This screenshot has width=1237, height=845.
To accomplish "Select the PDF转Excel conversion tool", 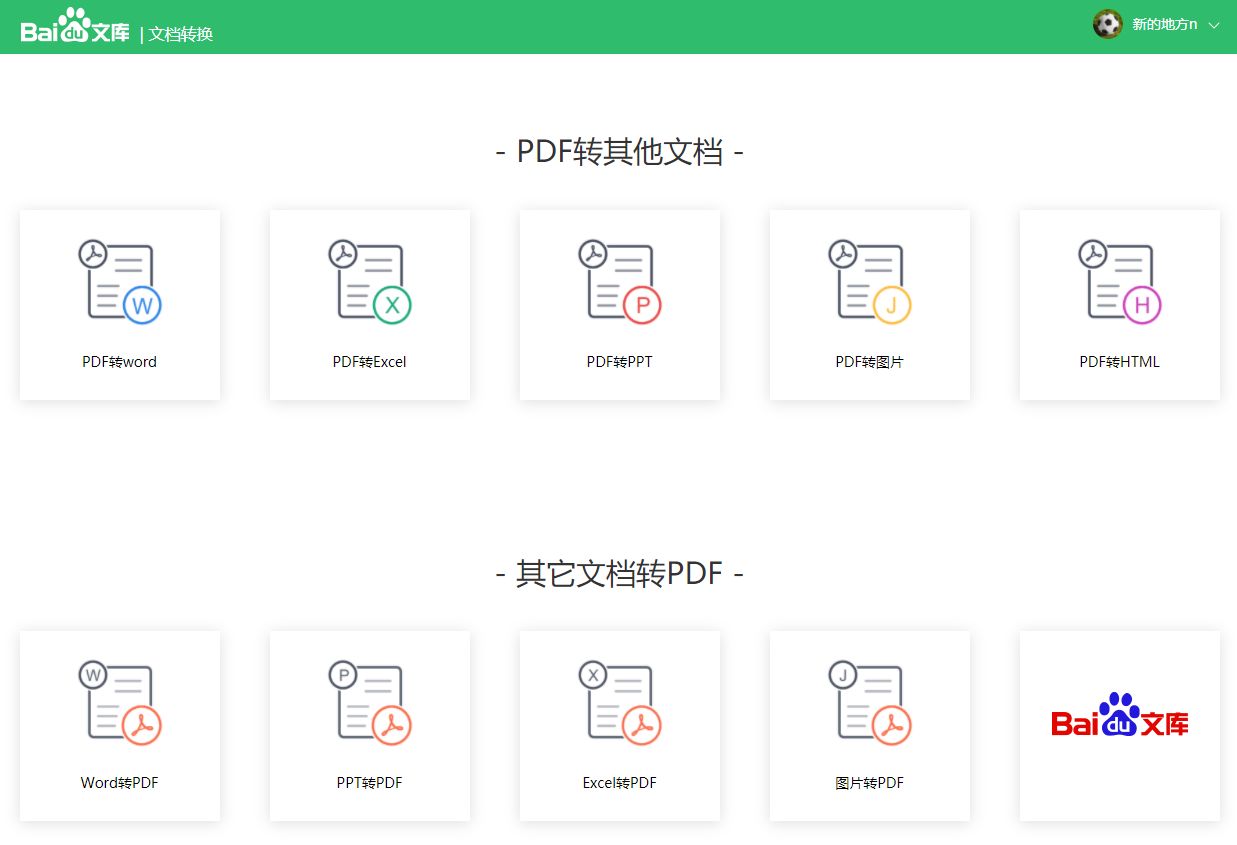I will pos(369,303).
